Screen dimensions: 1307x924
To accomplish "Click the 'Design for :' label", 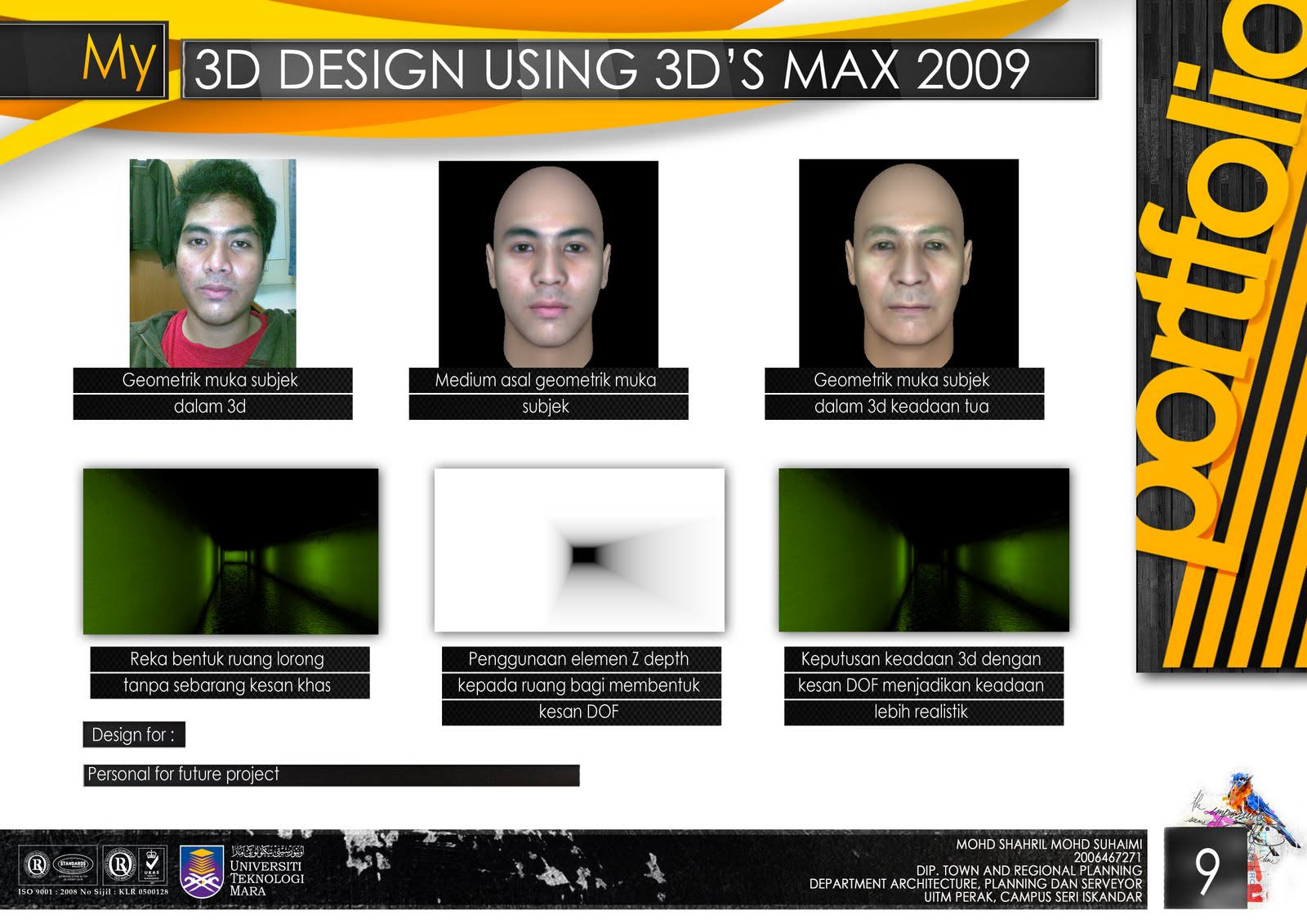I will coord(134,734).
